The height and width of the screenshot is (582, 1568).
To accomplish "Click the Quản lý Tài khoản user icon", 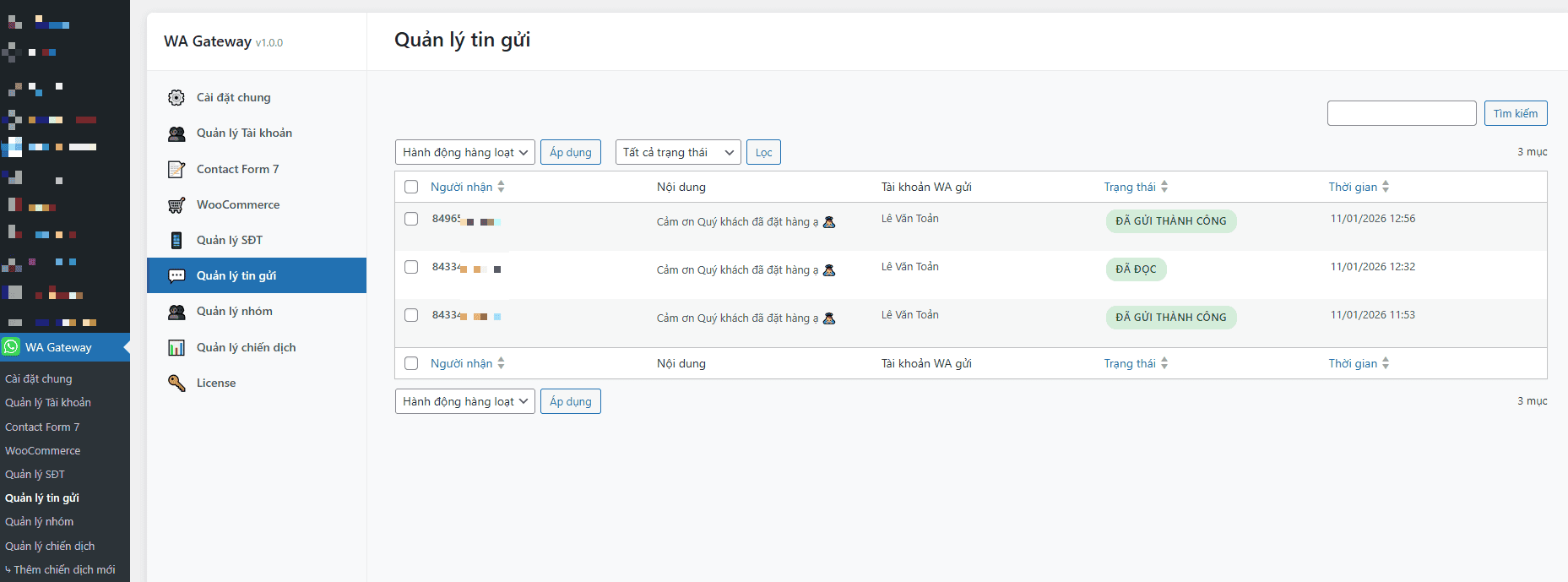I will [176, 133].
